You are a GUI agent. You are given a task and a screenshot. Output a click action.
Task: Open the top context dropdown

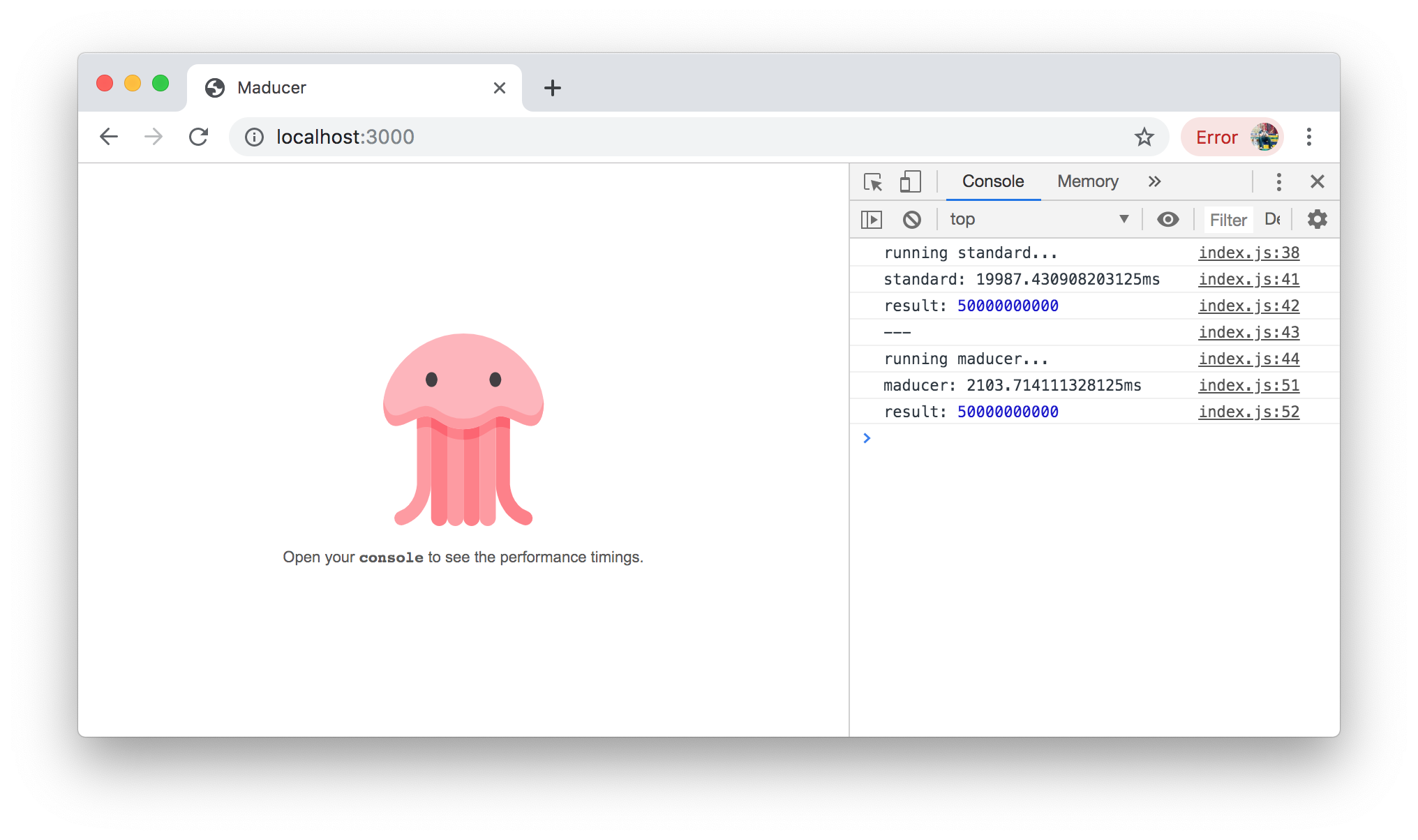pyautogui.click(x=1038, y=220)
